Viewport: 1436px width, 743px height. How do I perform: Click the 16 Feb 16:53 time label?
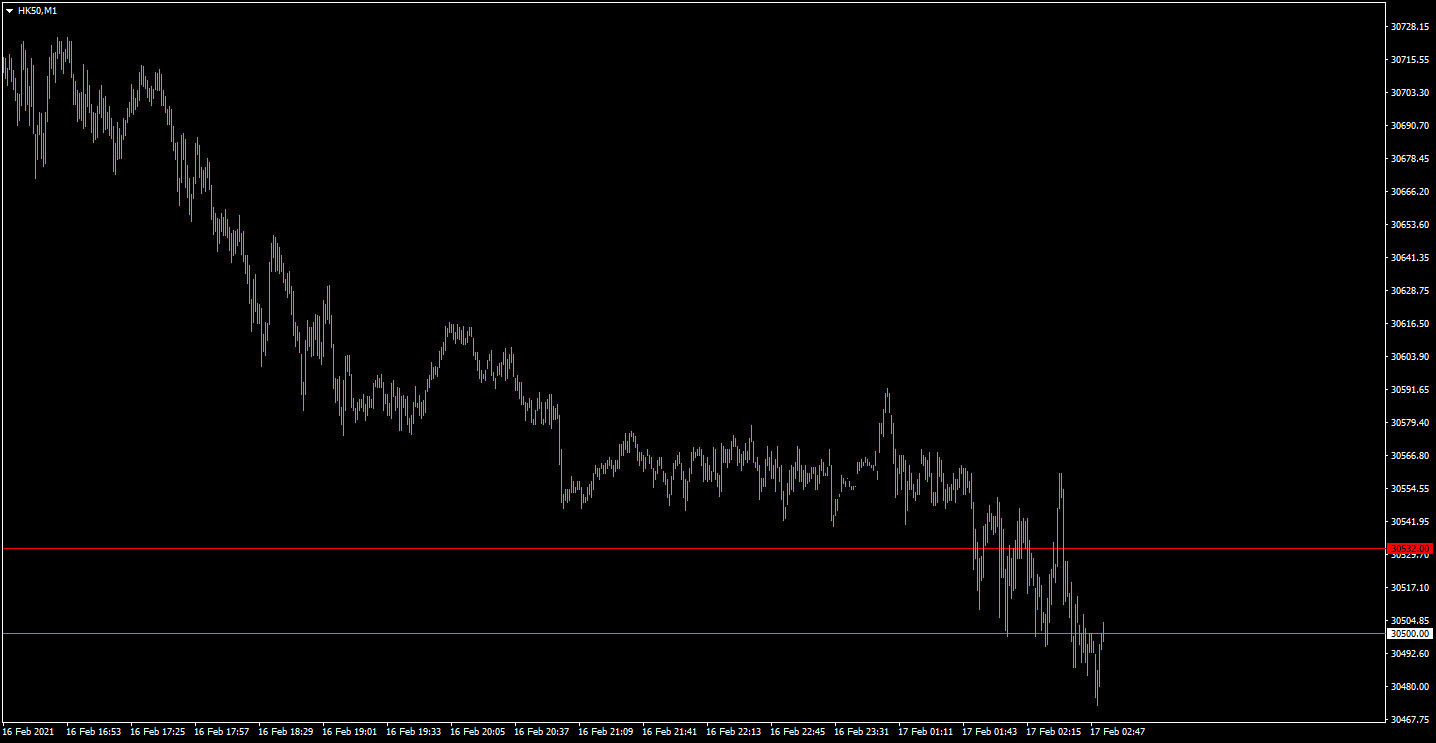click(93, 732)
